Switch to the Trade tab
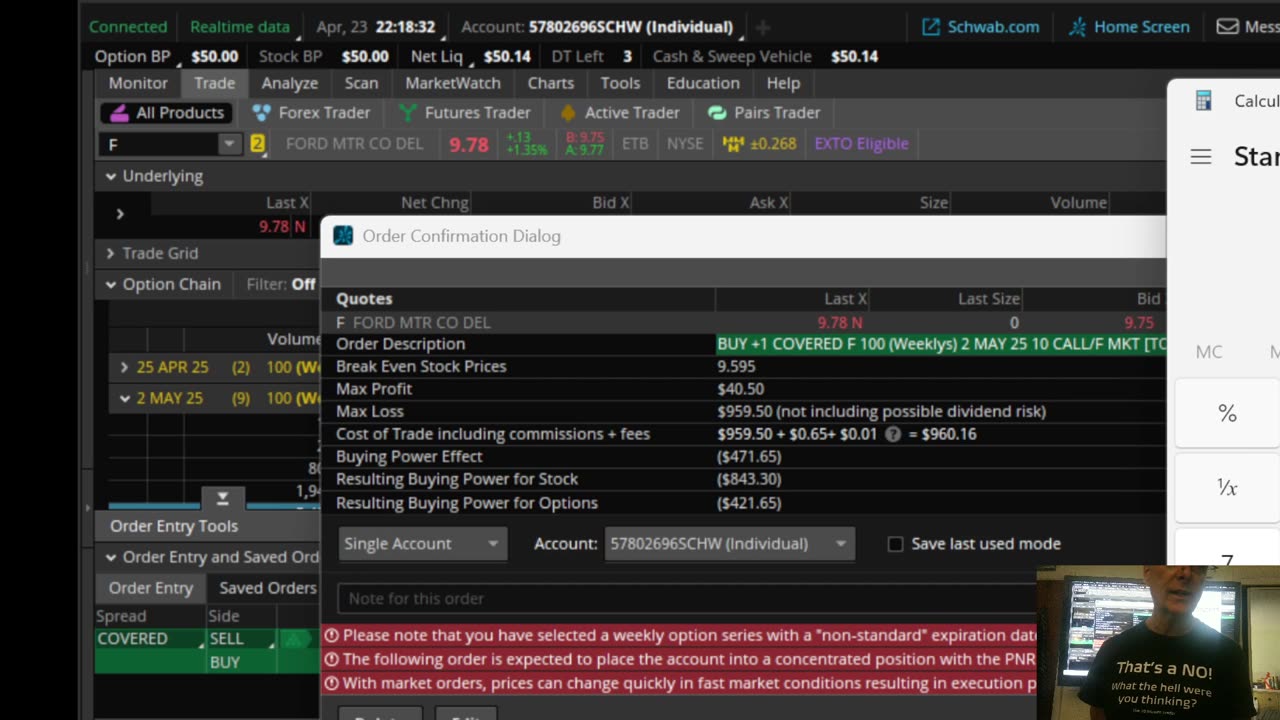1280x720 pixels. 215,83
